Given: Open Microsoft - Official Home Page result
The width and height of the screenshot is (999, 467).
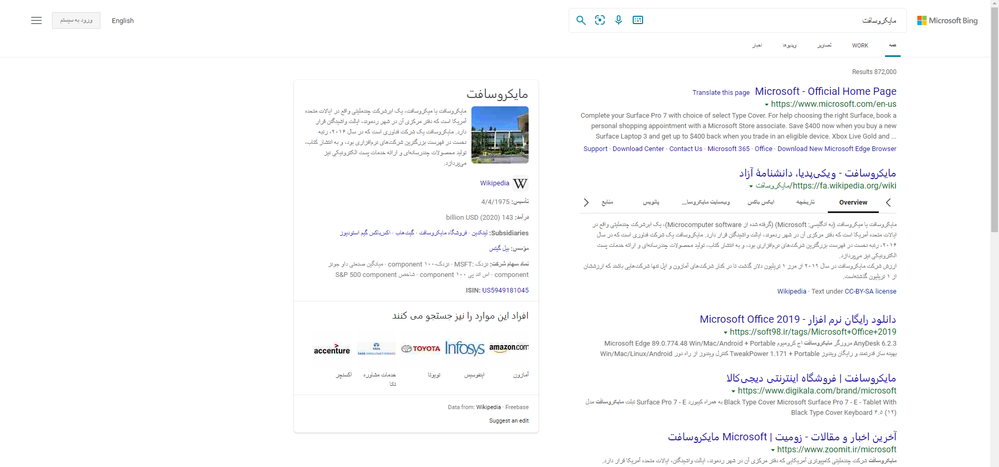Looking at the screenshot, I should click(826, 92).
